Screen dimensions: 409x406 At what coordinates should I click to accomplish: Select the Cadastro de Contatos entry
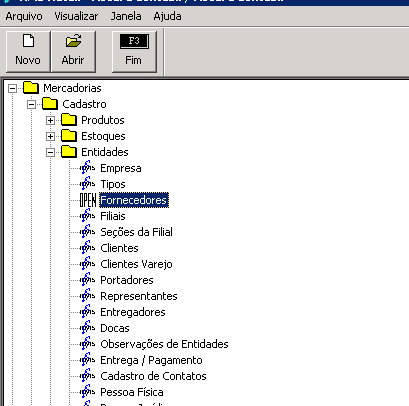[x=153, y=376]
